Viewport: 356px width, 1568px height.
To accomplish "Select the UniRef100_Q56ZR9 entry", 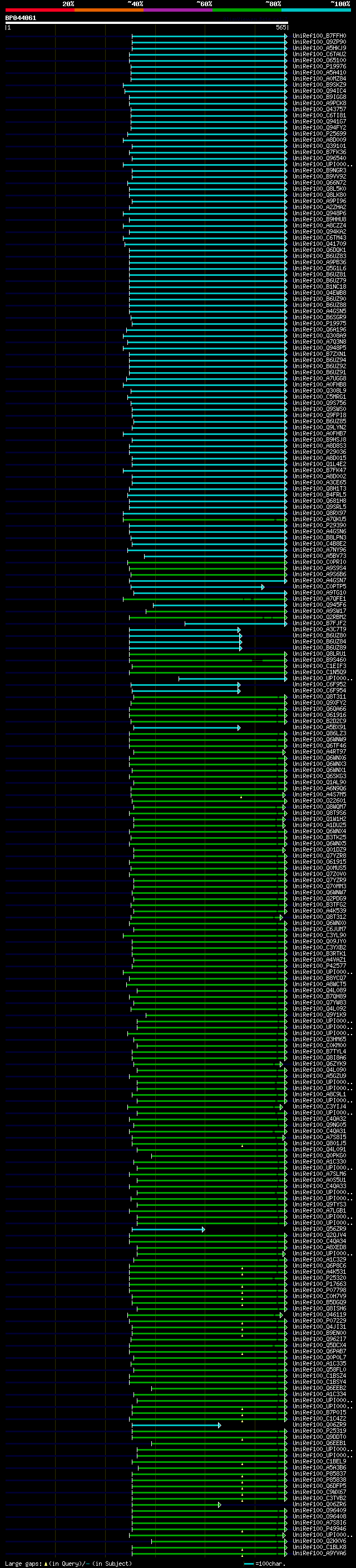I will tap(319, 1229).
